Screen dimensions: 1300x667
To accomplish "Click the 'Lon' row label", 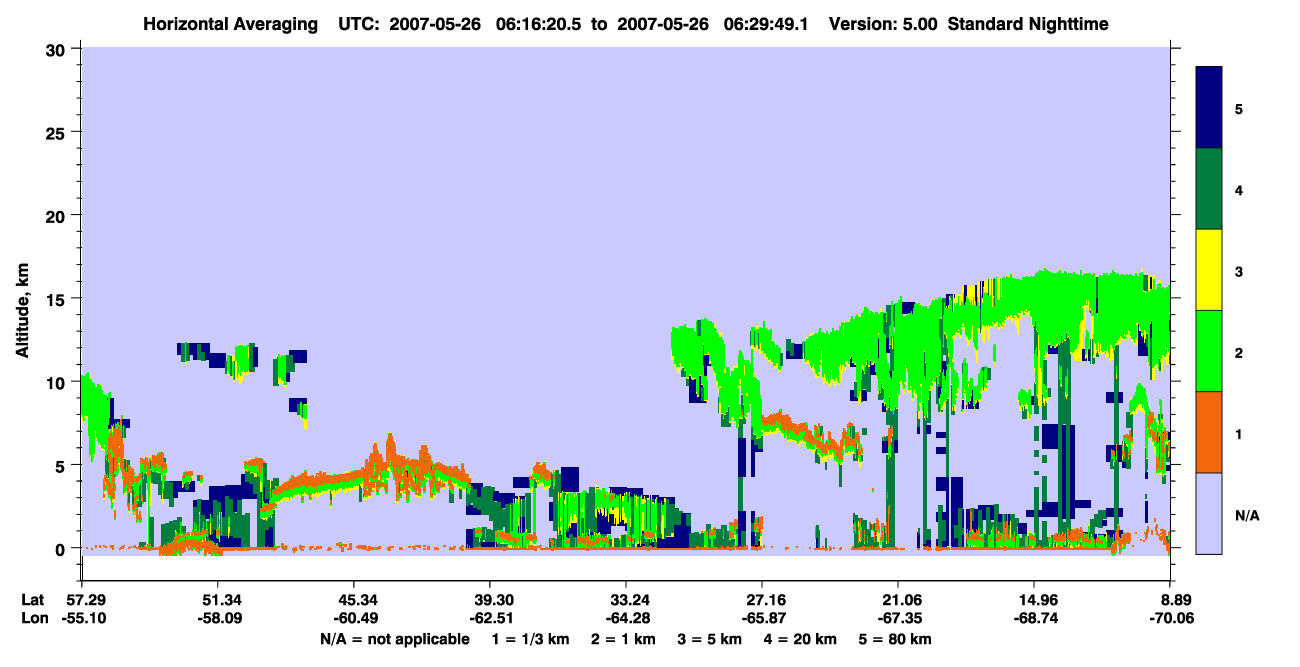I will [33, 618].
